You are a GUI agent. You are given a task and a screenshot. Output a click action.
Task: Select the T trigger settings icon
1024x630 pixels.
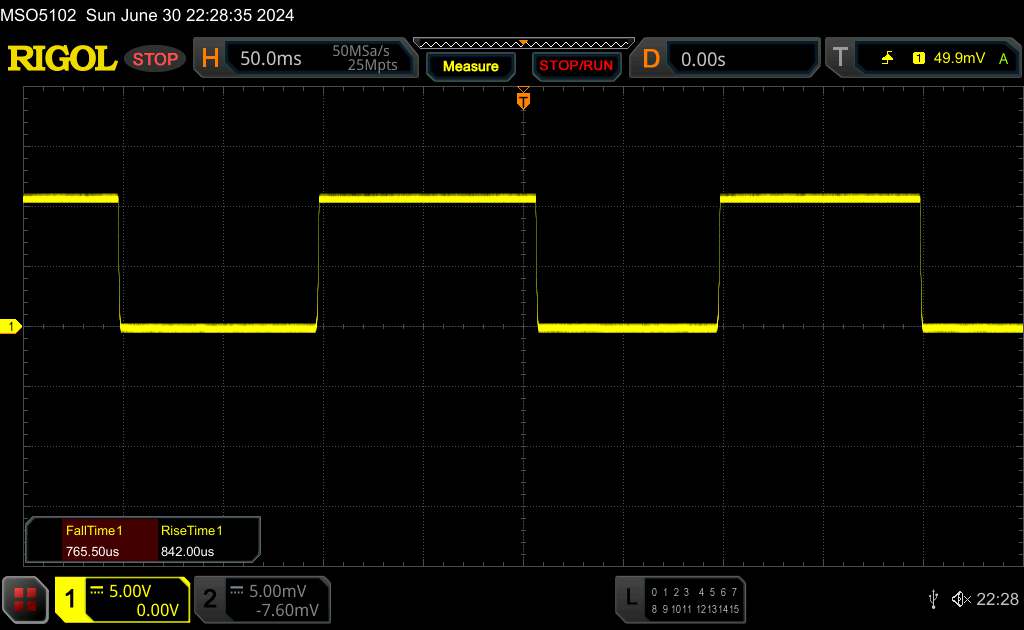click(x=839, y=59)
